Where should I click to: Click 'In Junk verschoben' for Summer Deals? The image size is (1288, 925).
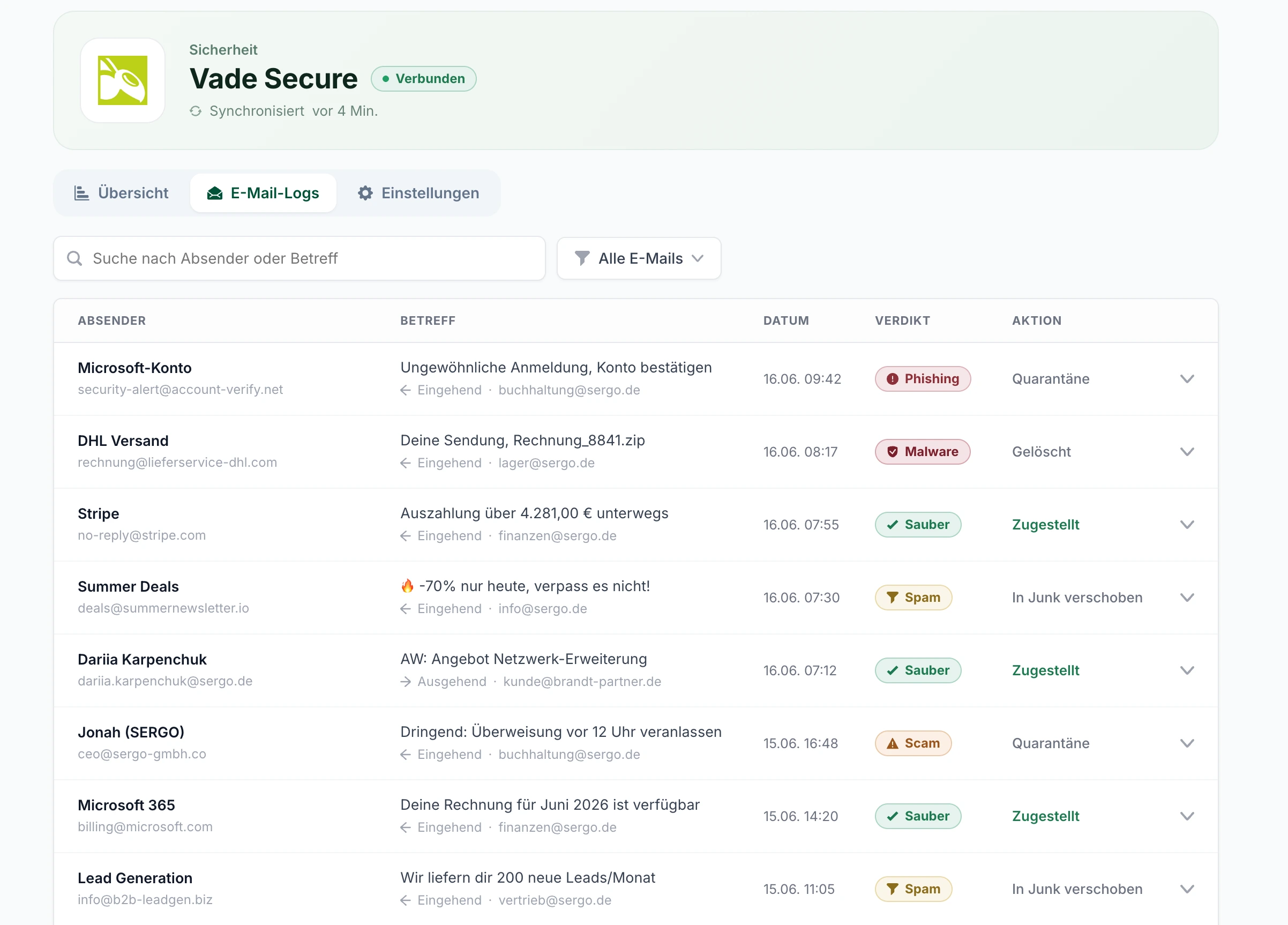[x=1077, y=598]
